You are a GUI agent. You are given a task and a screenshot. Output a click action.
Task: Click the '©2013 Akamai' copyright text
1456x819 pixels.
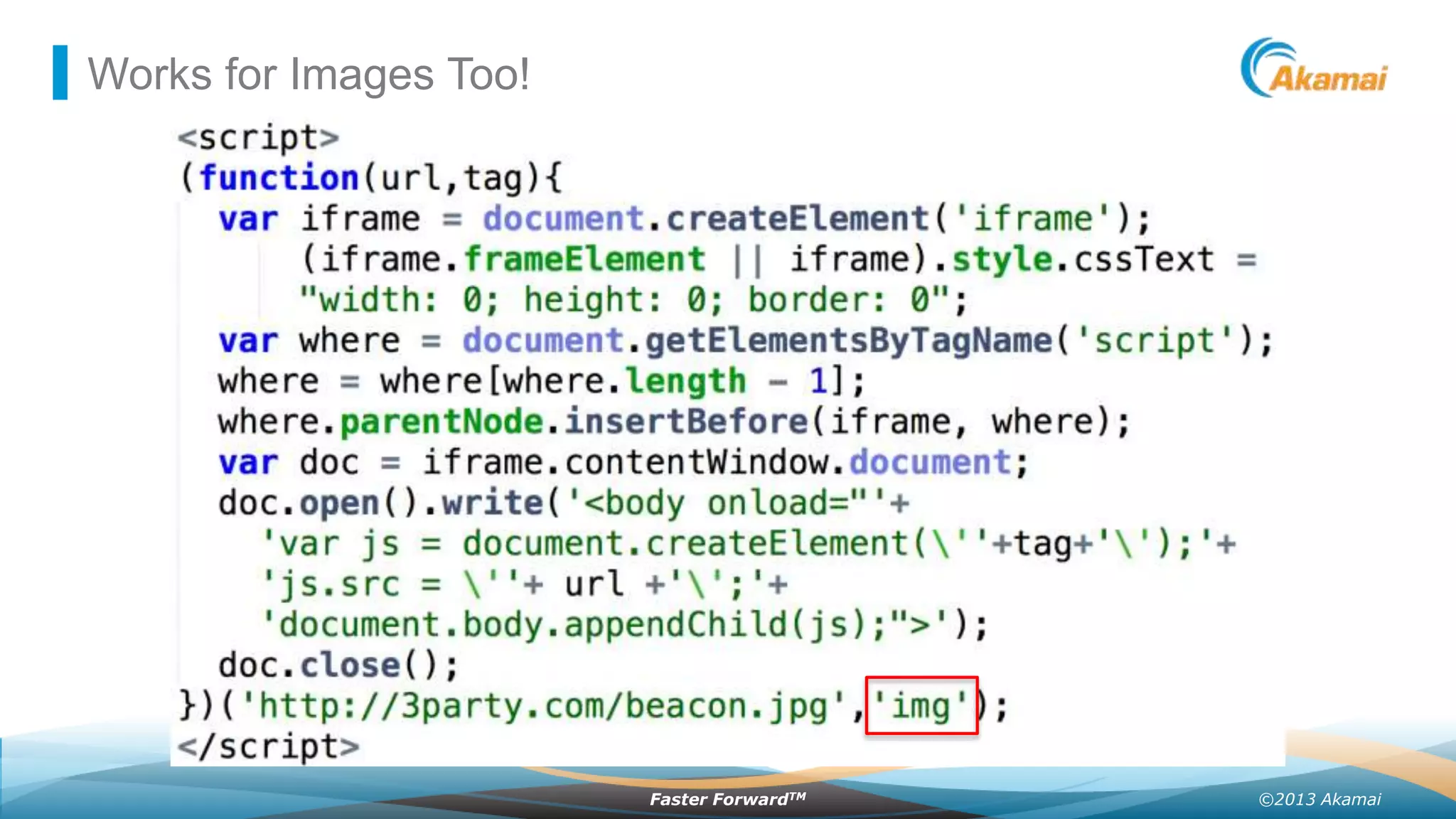(1319, 800)
